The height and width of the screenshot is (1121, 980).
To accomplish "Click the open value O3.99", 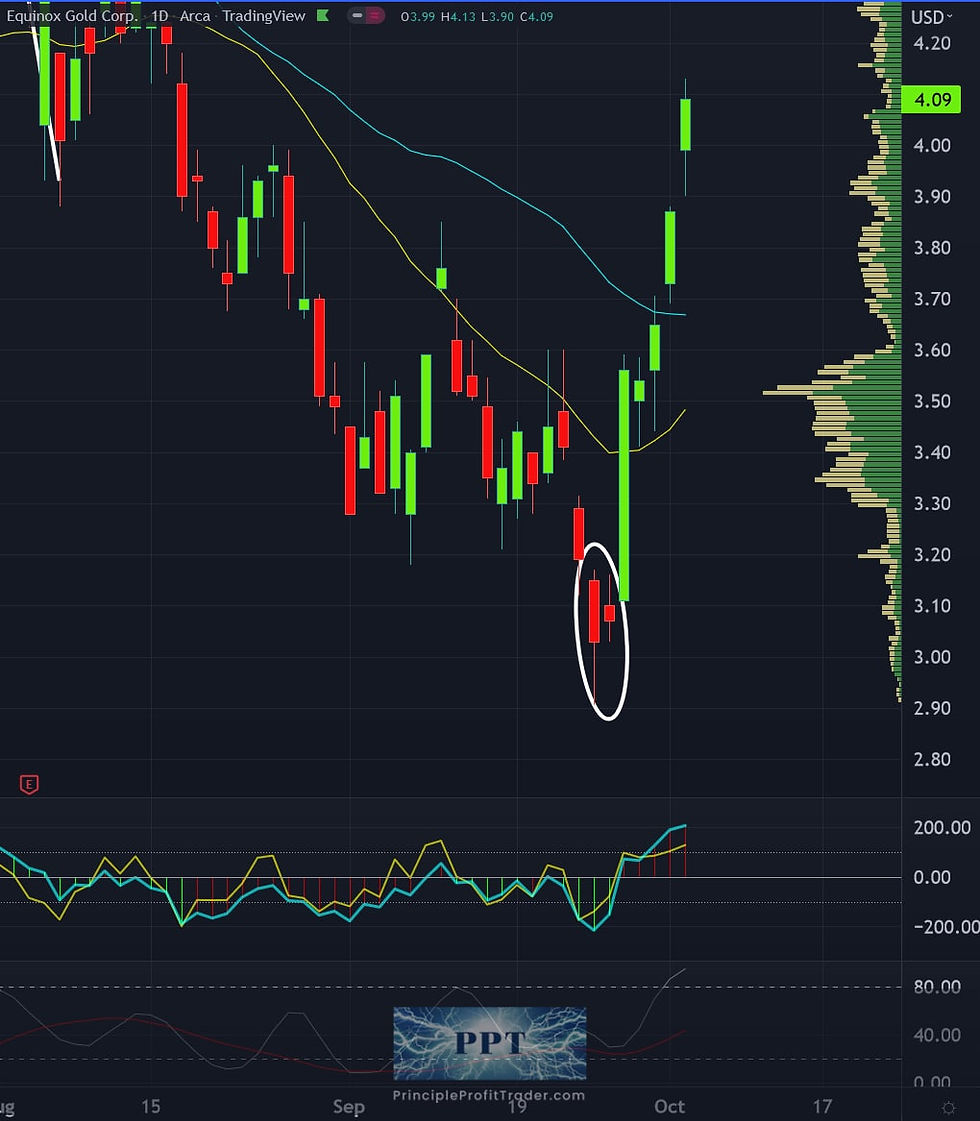I will (417, 16).
